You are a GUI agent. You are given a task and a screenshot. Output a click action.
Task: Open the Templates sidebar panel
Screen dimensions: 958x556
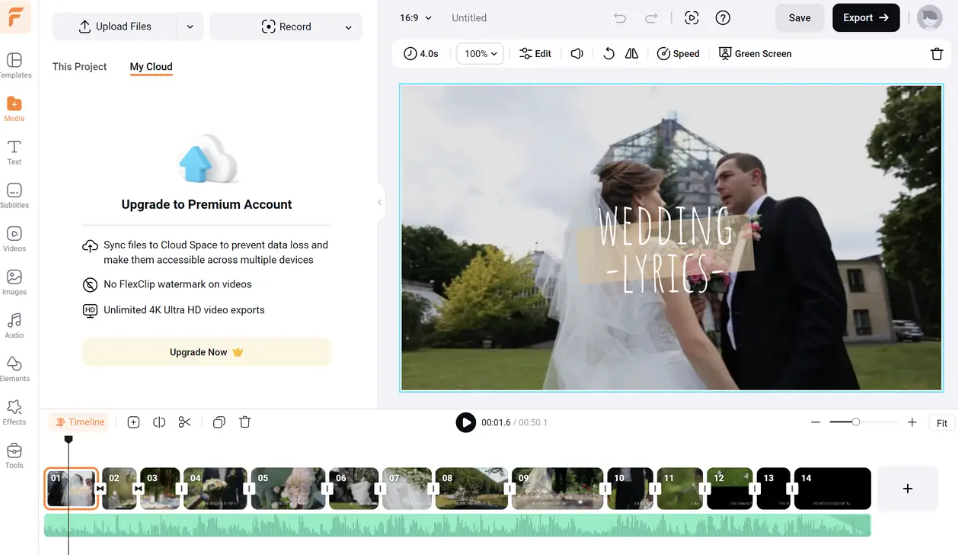[x=14, y=65]
